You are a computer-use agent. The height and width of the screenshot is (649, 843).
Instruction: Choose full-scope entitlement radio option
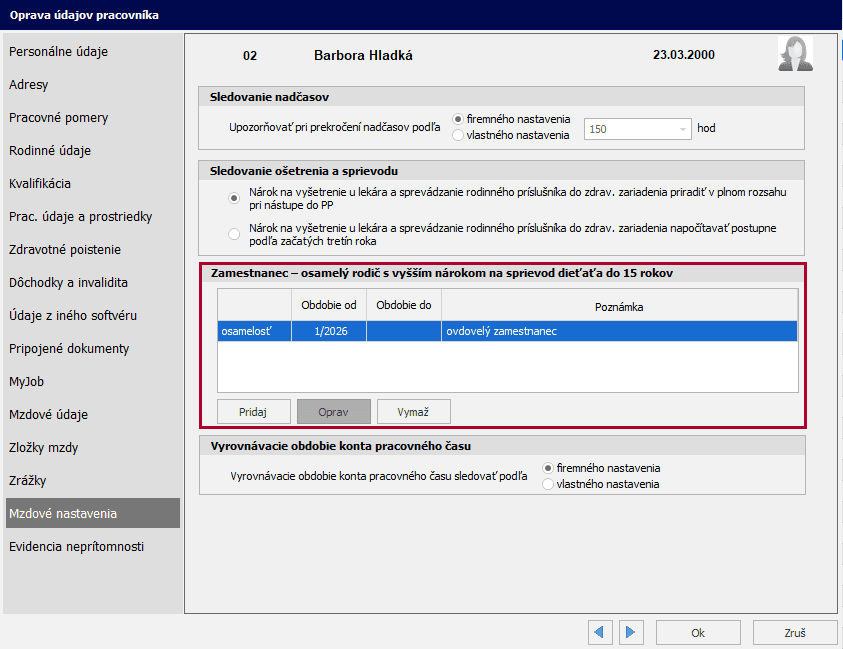pos(234,198)
